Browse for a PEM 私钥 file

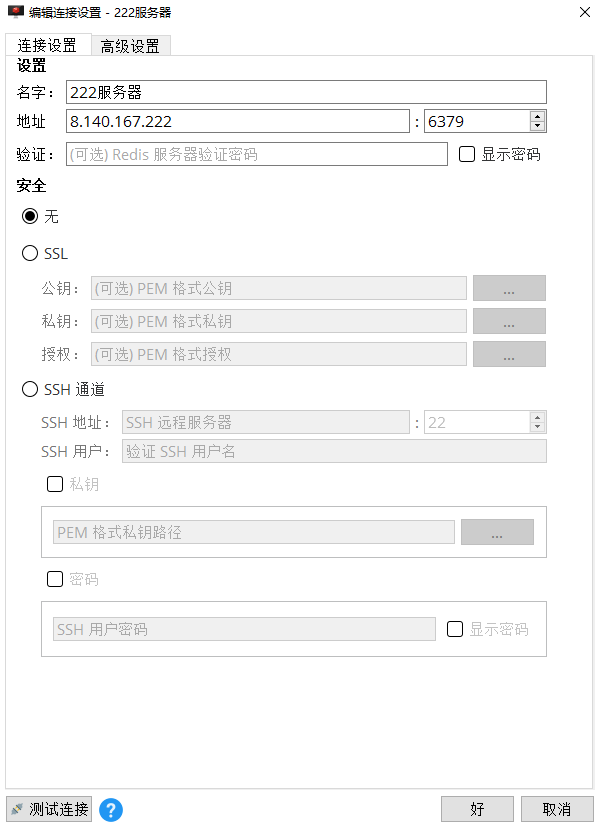pos(509,321)
